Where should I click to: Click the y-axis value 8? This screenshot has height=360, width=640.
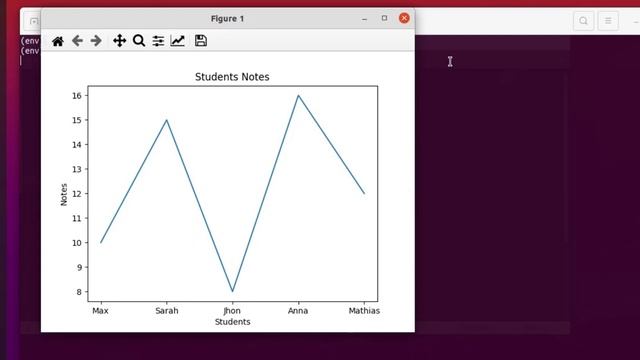pyautogui.click(x=79, y=292)
